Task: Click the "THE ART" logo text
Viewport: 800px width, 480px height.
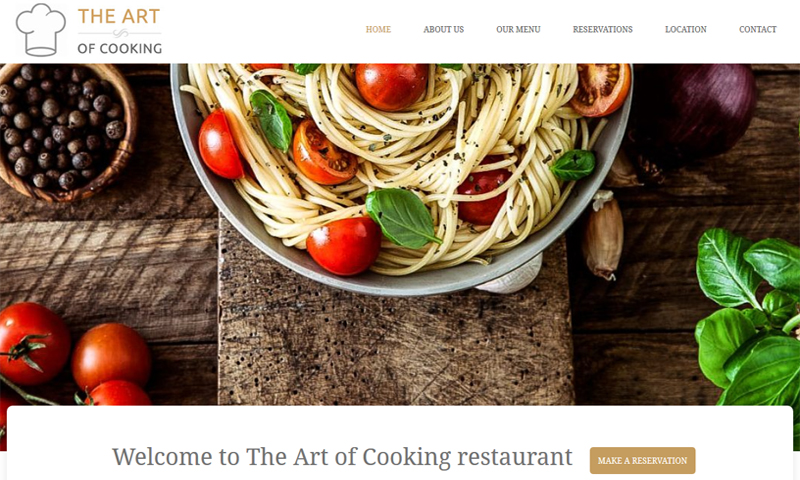Action: pos(119,16)
